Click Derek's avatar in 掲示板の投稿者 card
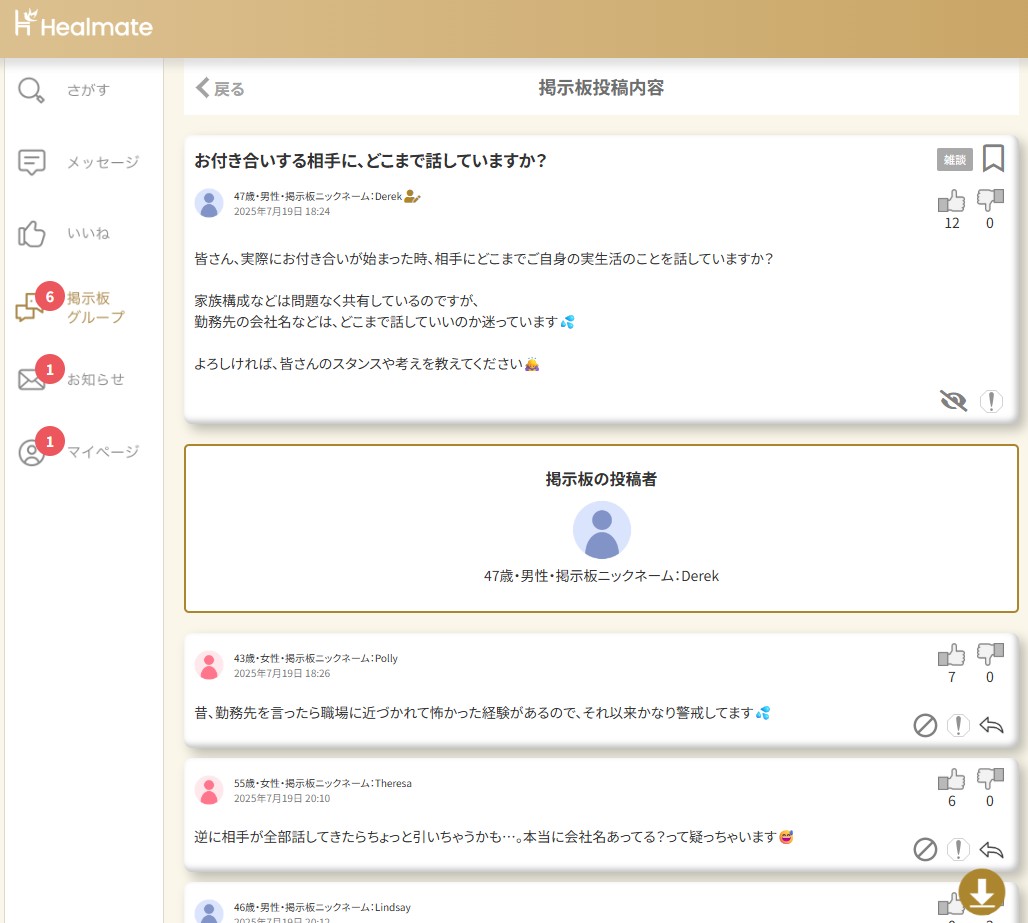This screenshot has width=1028, height=923. coord(601,530)
